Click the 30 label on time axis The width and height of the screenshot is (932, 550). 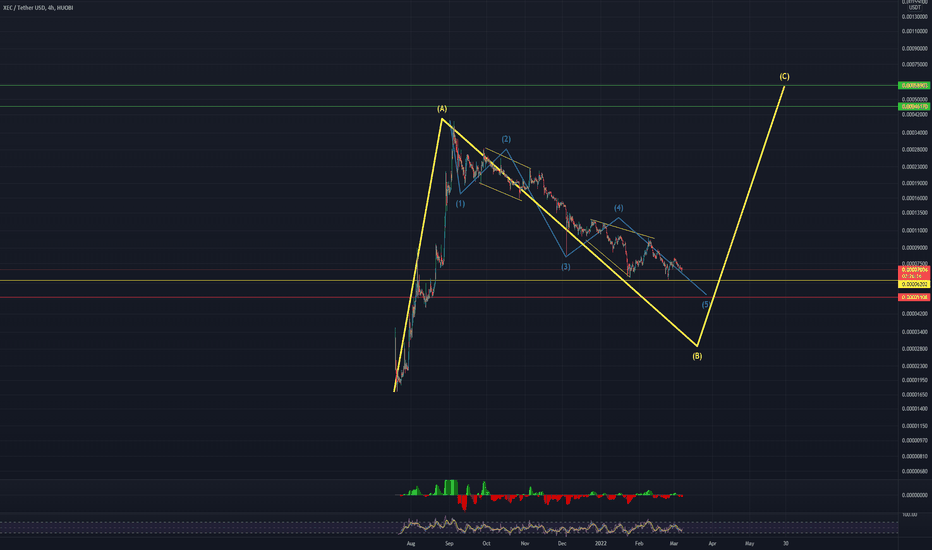(x=786, y=543)
